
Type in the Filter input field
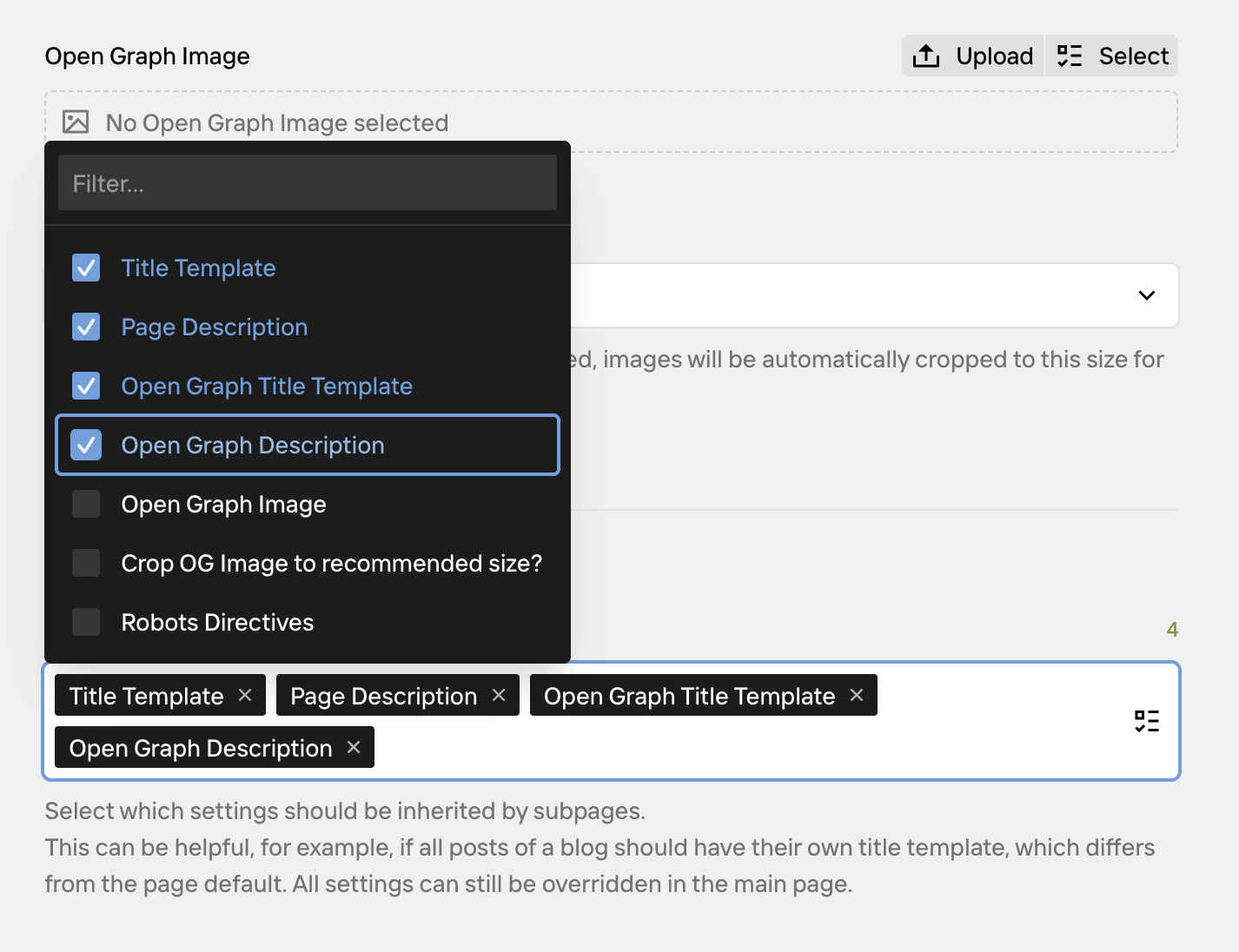click(x=307, y=183)
